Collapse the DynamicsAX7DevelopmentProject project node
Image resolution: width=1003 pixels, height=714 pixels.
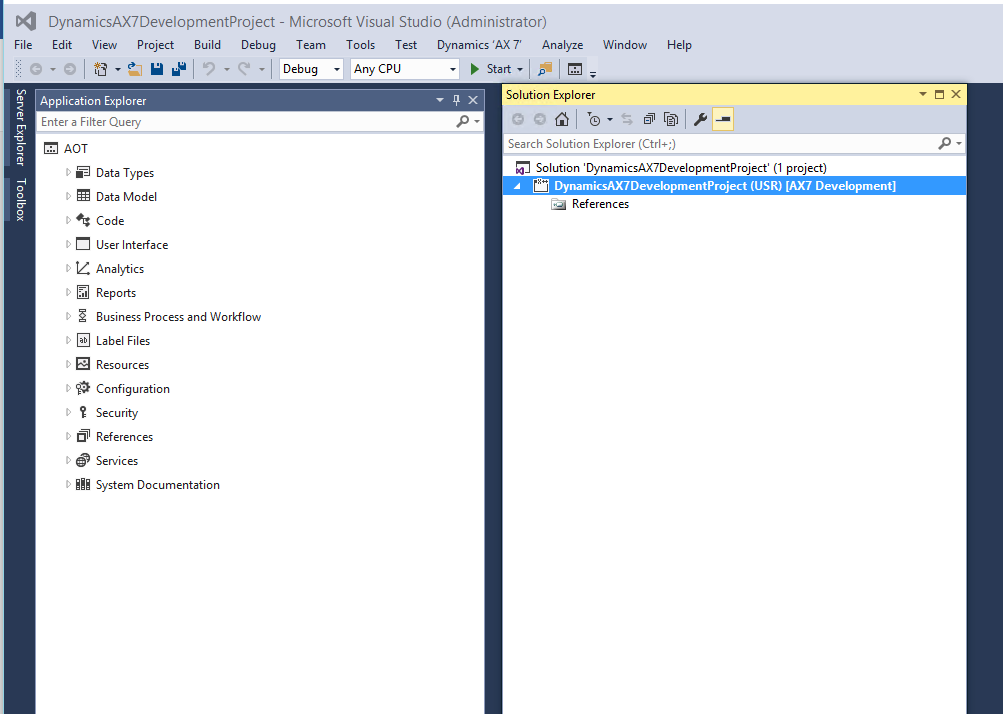pos(517,186)
